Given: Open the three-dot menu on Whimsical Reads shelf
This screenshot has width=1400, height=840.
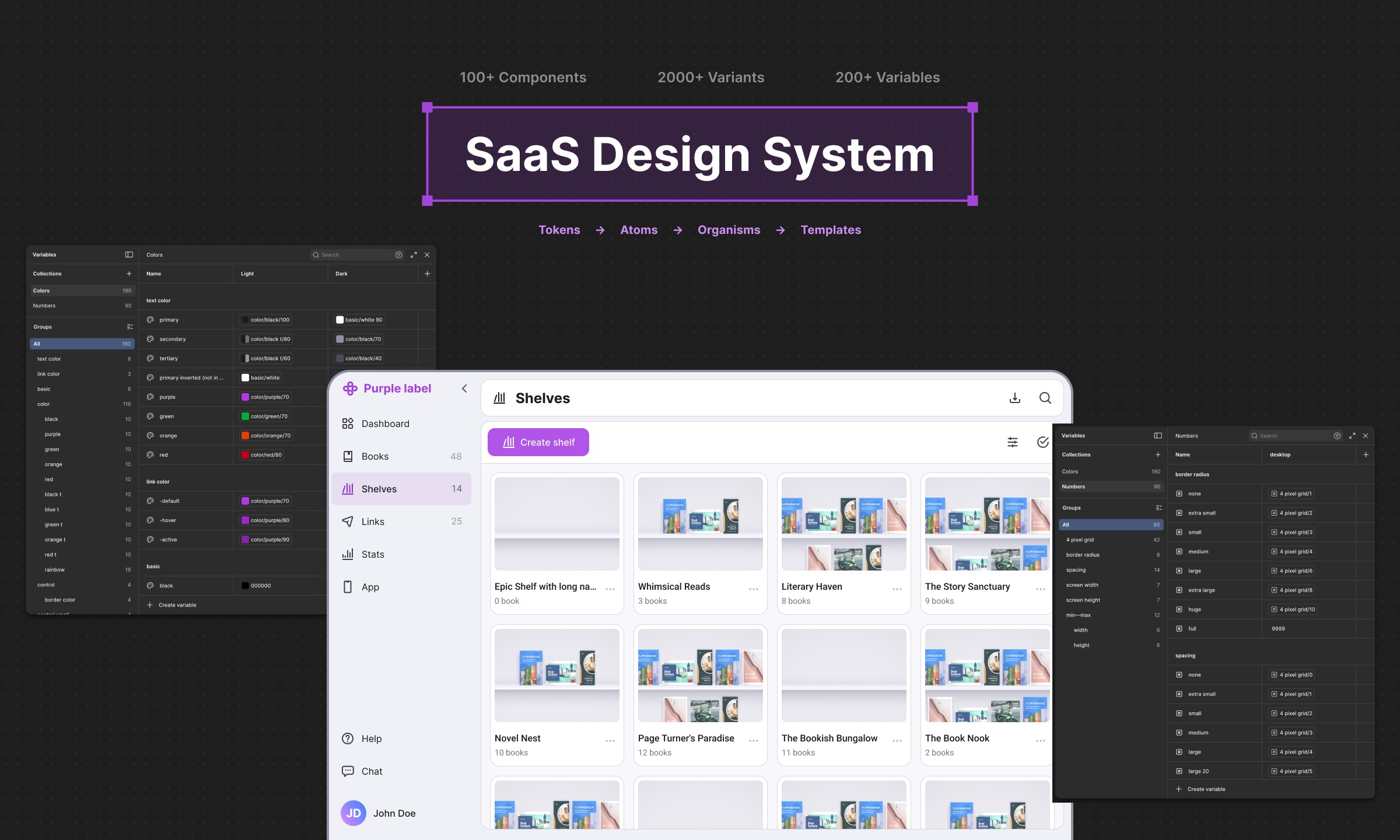Looking at the screenshot, I should coord(754,589).
